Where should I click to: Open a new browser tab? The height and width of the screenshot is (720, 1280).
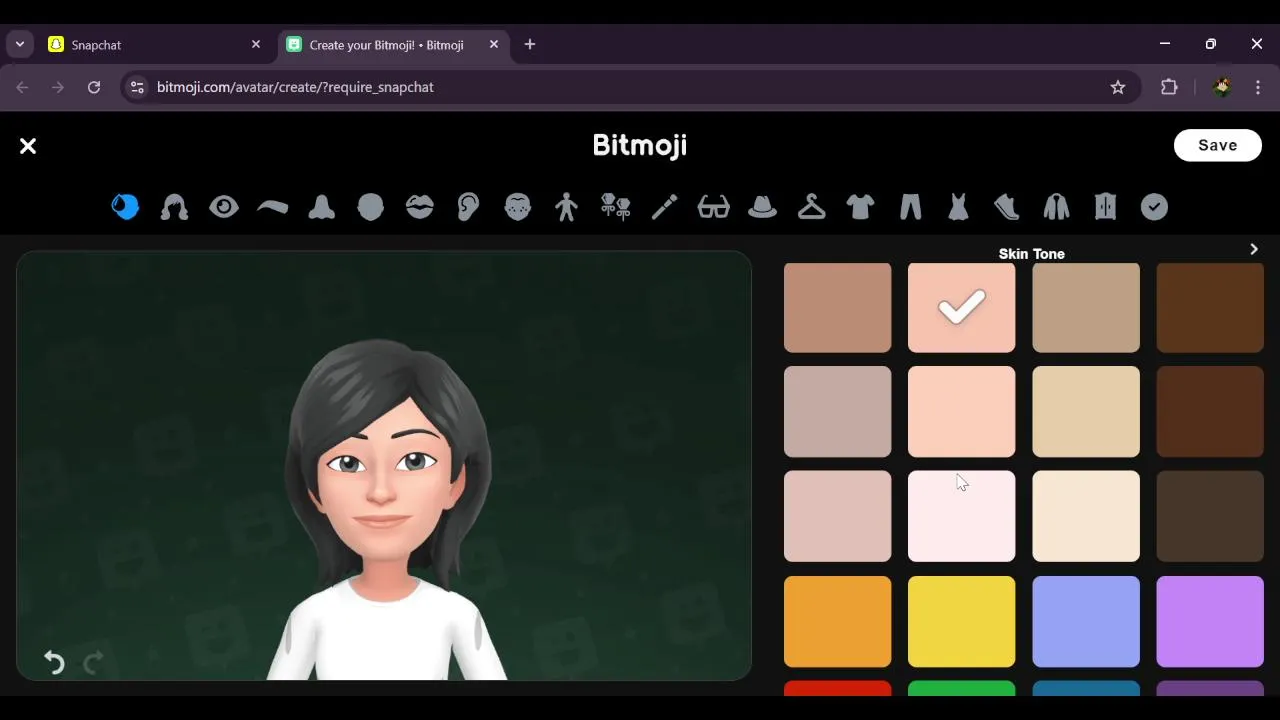[530, 45]
